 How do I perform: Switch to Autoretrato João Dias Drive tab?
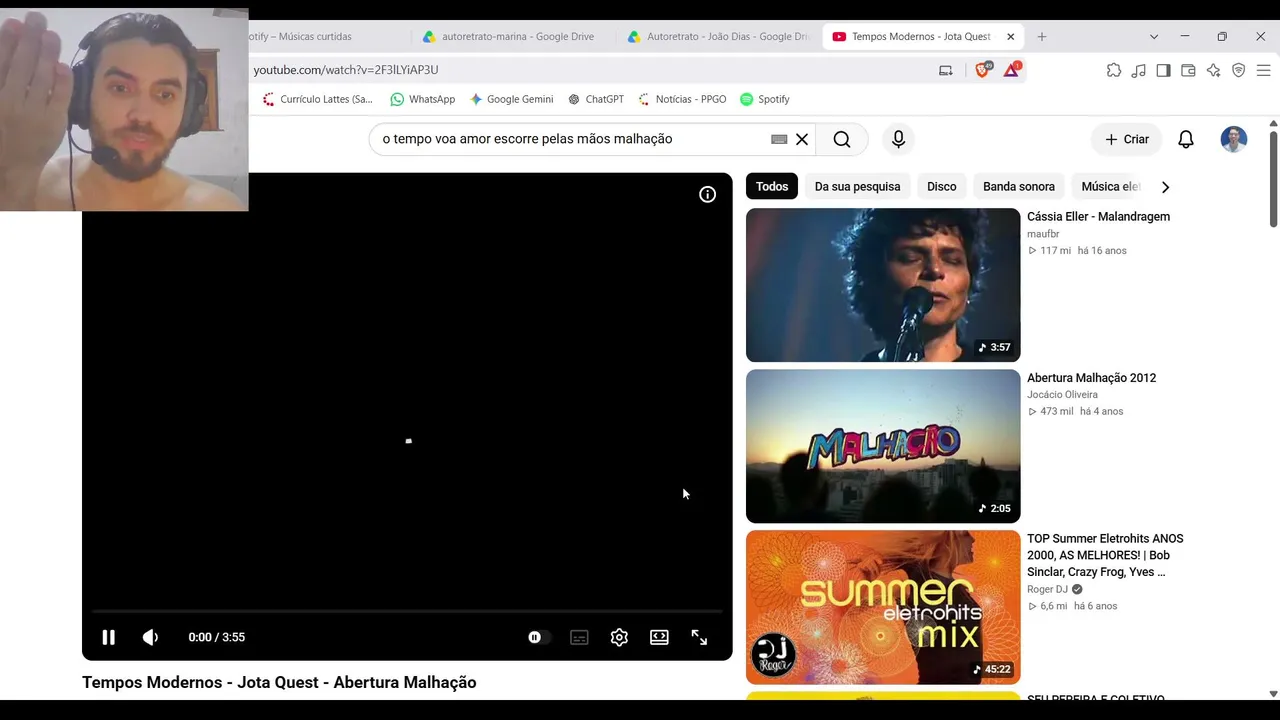(718, 37)
